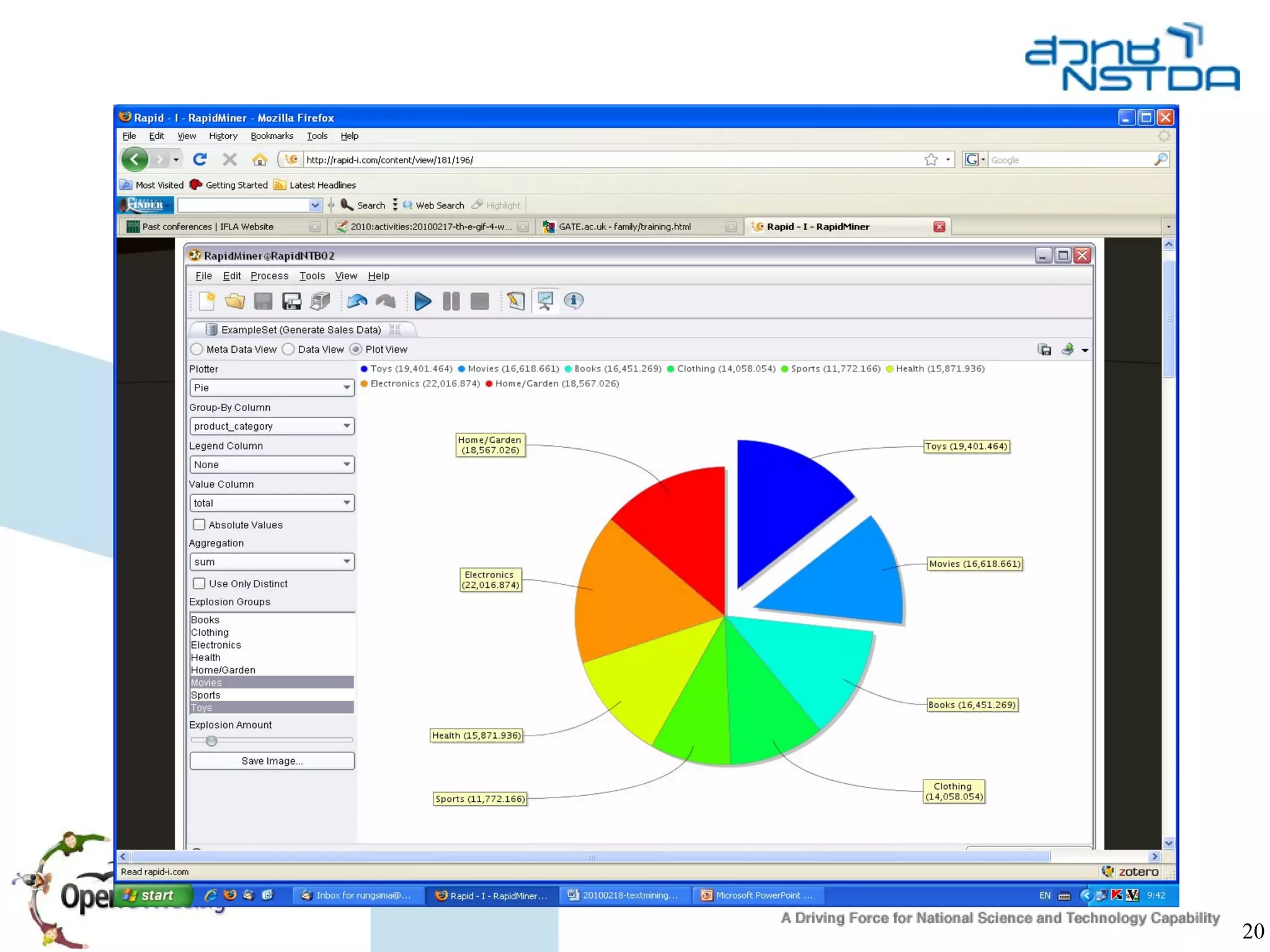Click the Explosion Amount slider handle
The height and width of the screenshot is (952, 1270).
click(x=211, y=741)
